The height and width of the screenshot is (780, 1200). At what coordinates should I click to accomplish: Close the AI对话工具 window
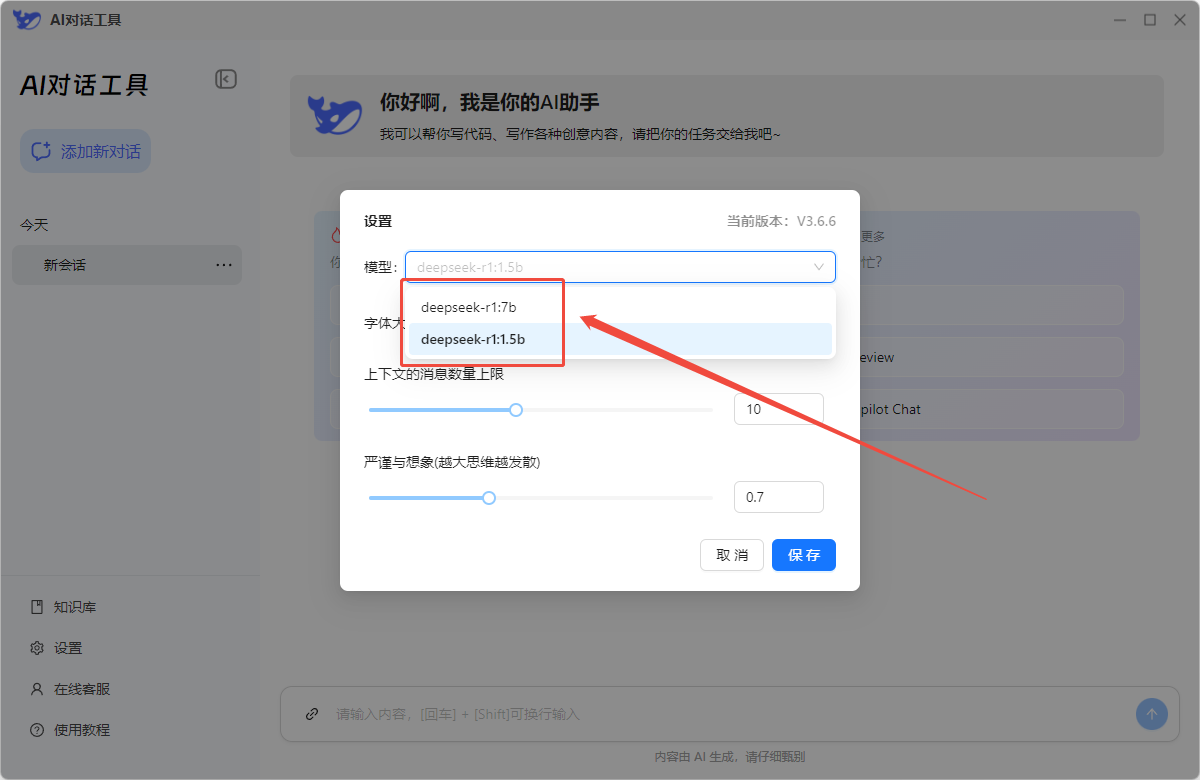tap(1180, 19)
